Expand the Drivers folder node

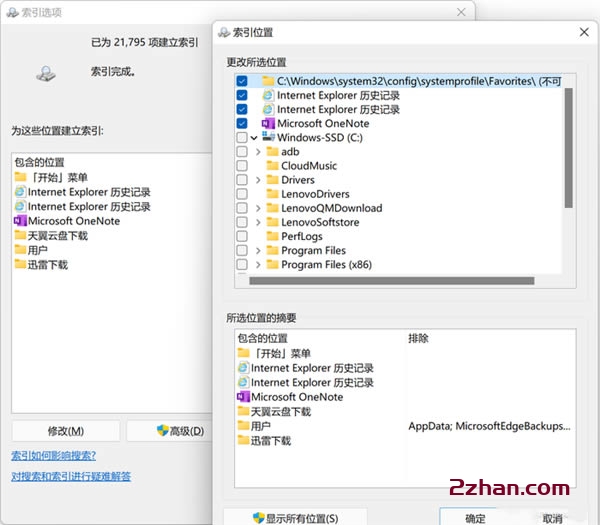(258, 180)
